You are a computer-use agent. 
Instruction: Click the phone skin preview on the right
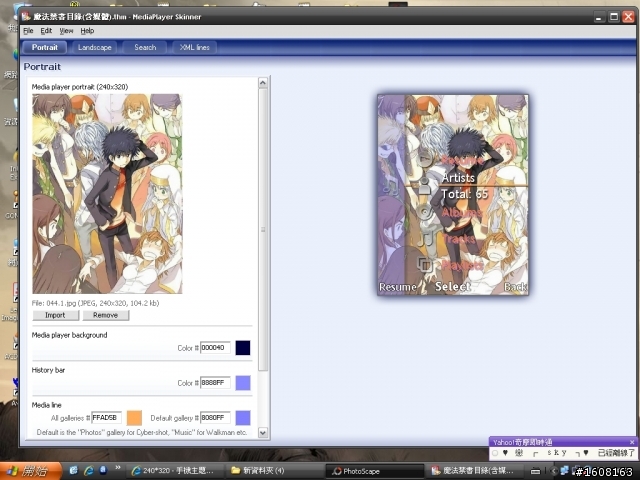click(x=453, y=195)
